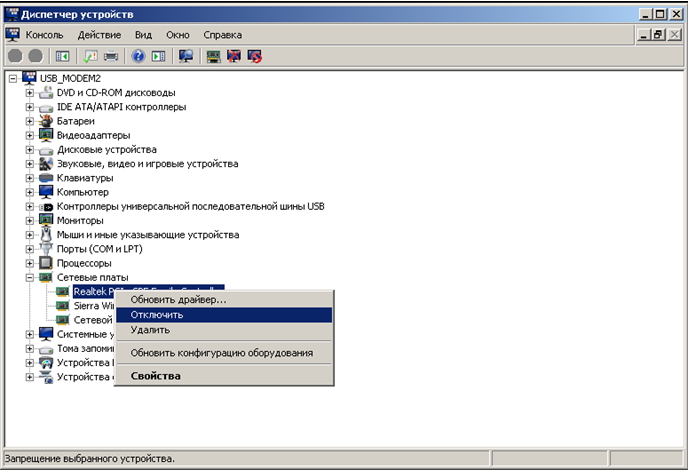Click the Видеоадаптеры display adapter icon

pos(46,135)
